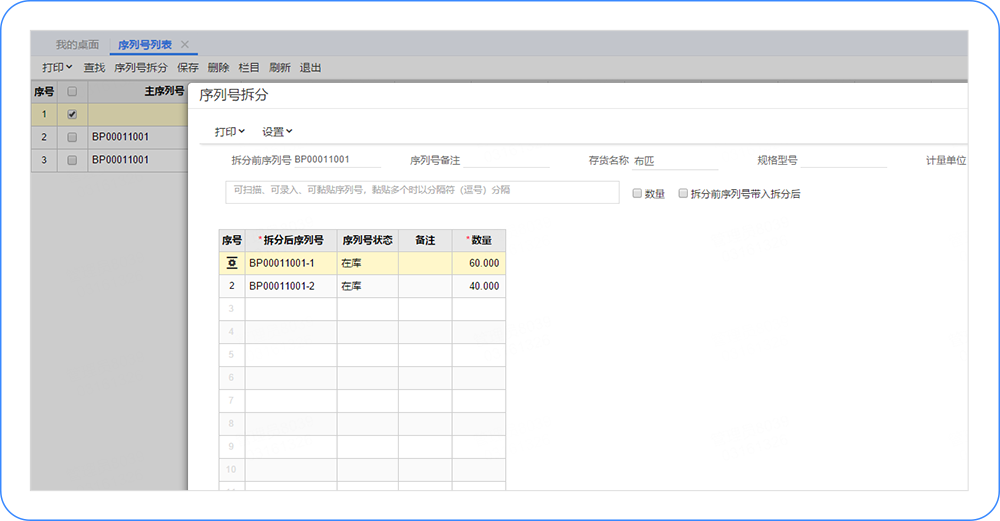Click the 拆分后序列号 column header

point(291,240)
